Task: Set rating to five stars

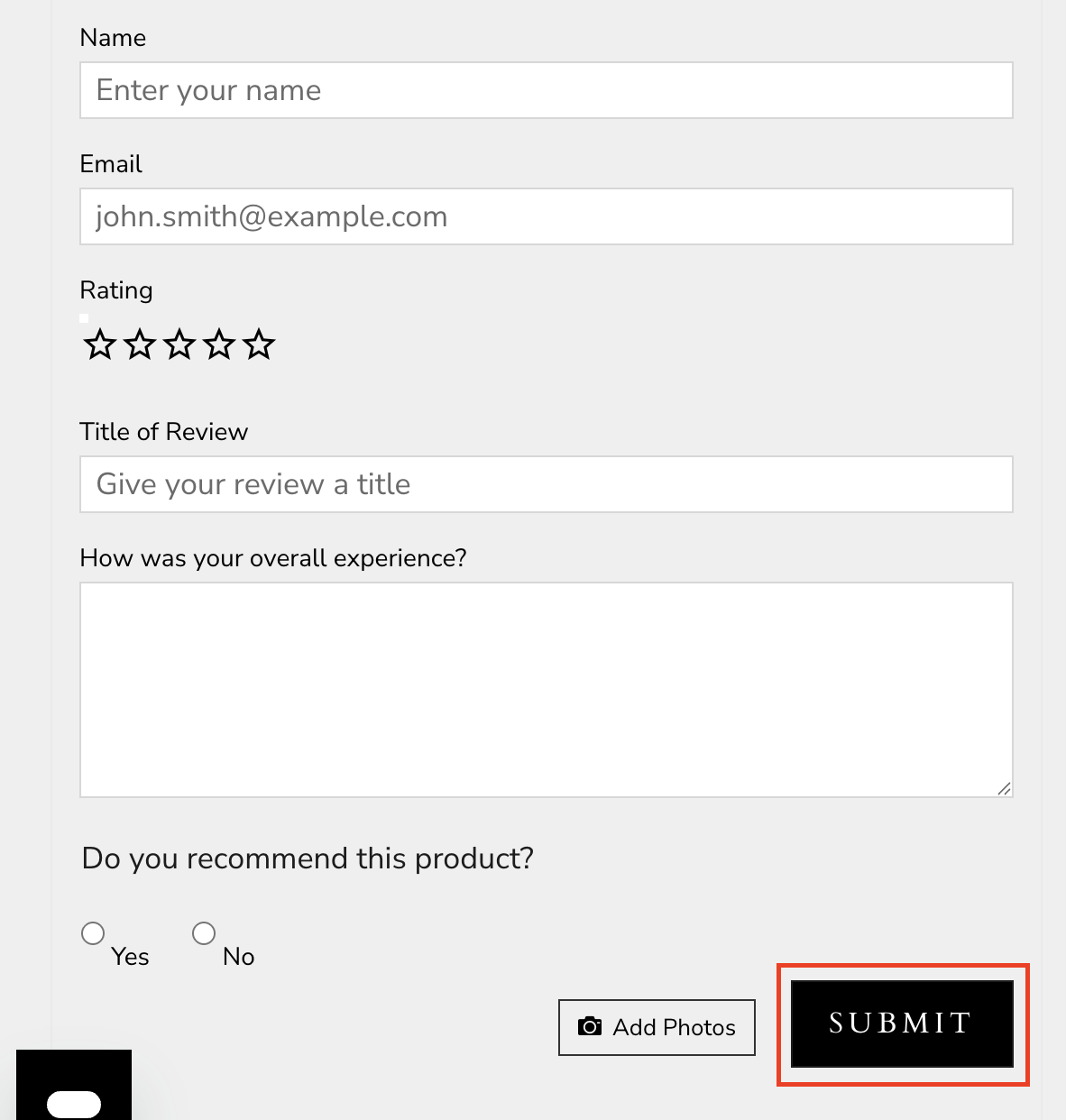Action: coord(259,344)
